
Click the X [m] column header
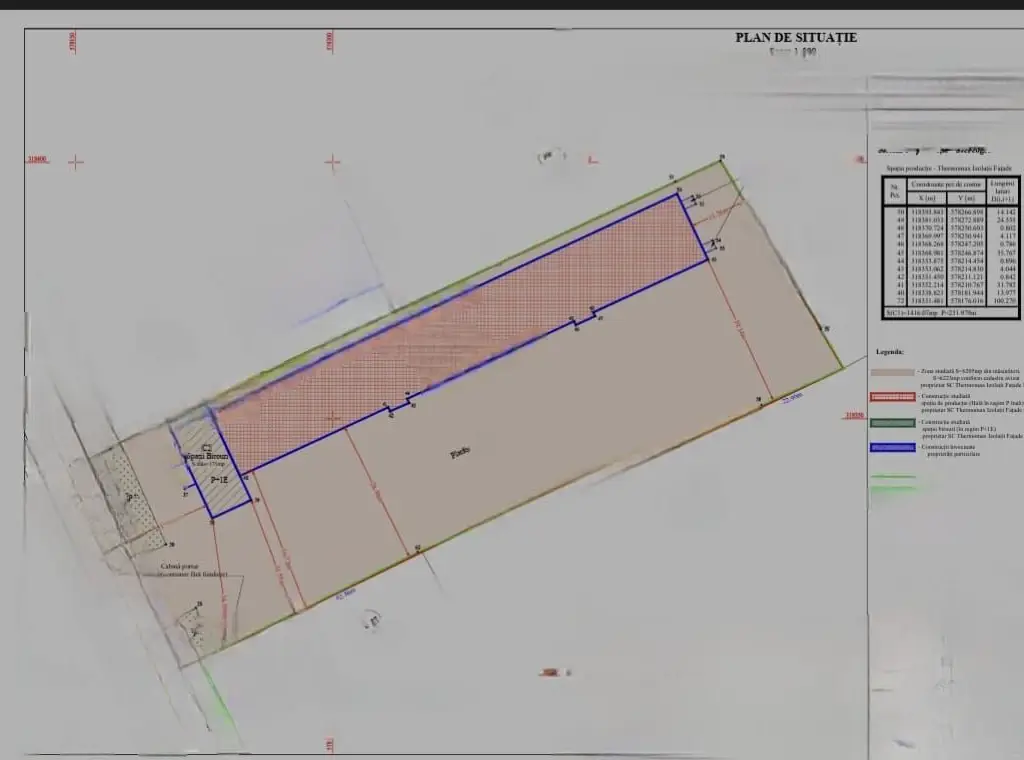point(927,198)
